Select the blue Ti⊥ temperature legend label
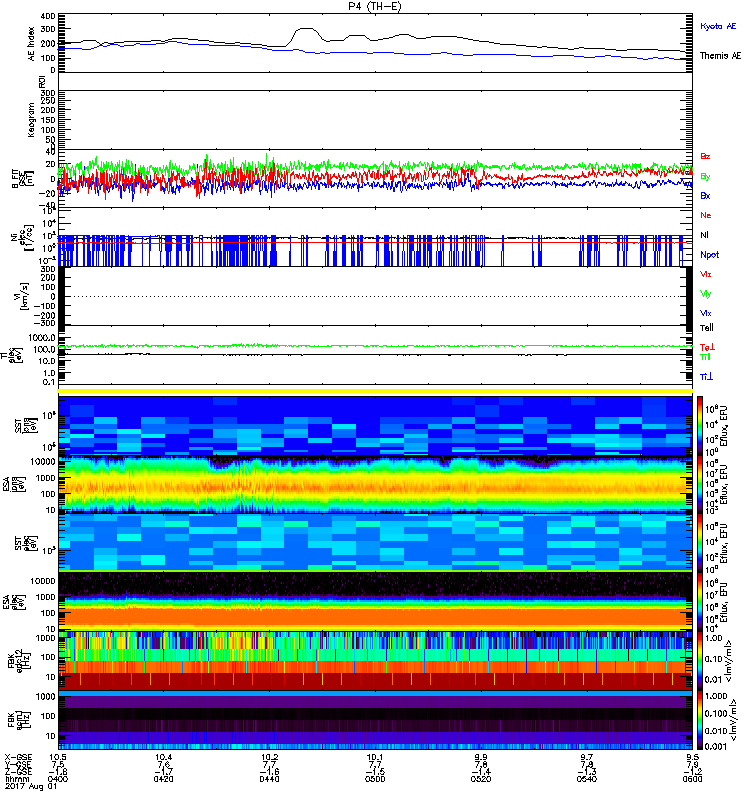The height and width of the screenshot is (800, 750). pyautogui.click(x=706, y=377)
